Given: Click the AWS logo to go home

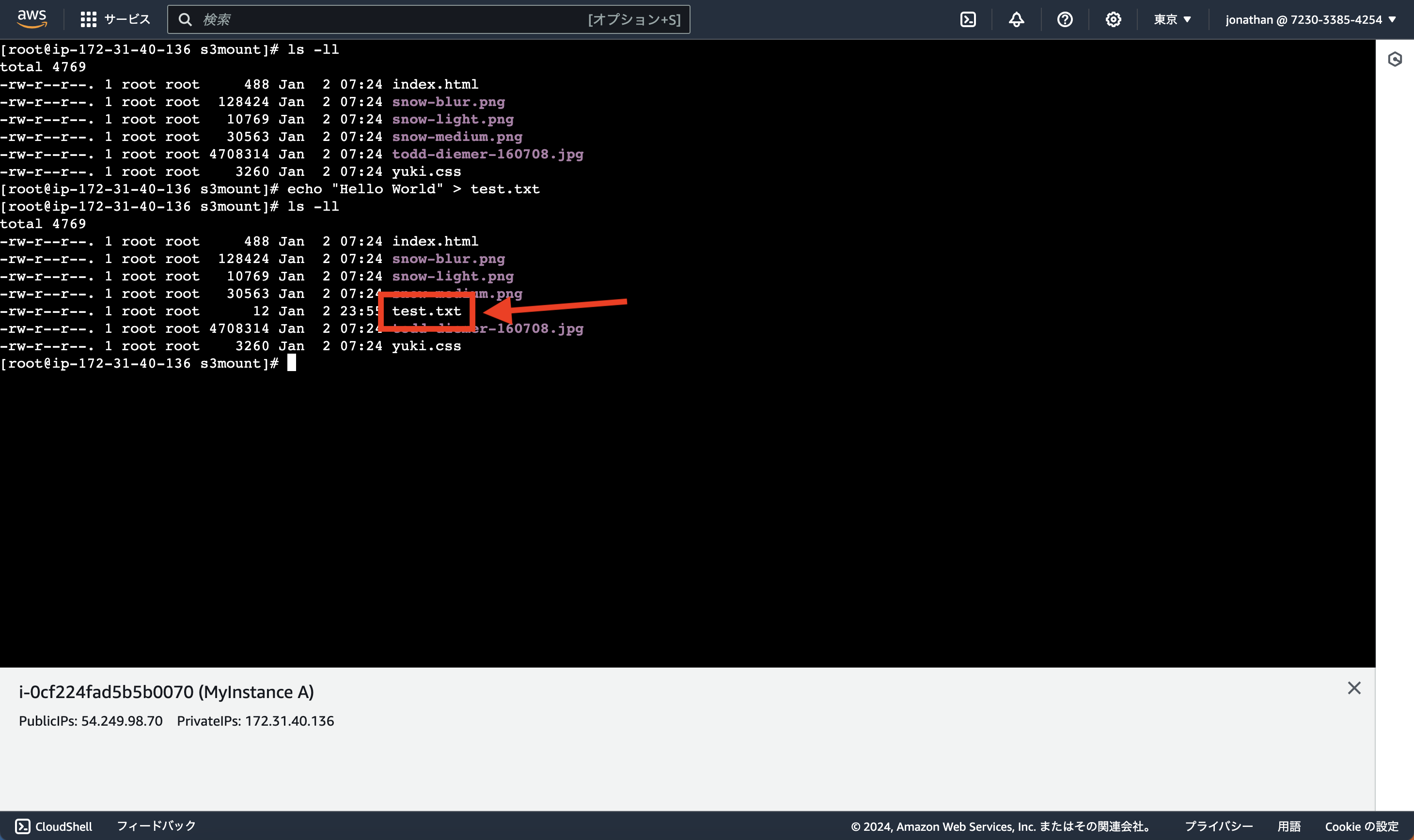Looking at the screenshot, I should [x=31, y=19].
